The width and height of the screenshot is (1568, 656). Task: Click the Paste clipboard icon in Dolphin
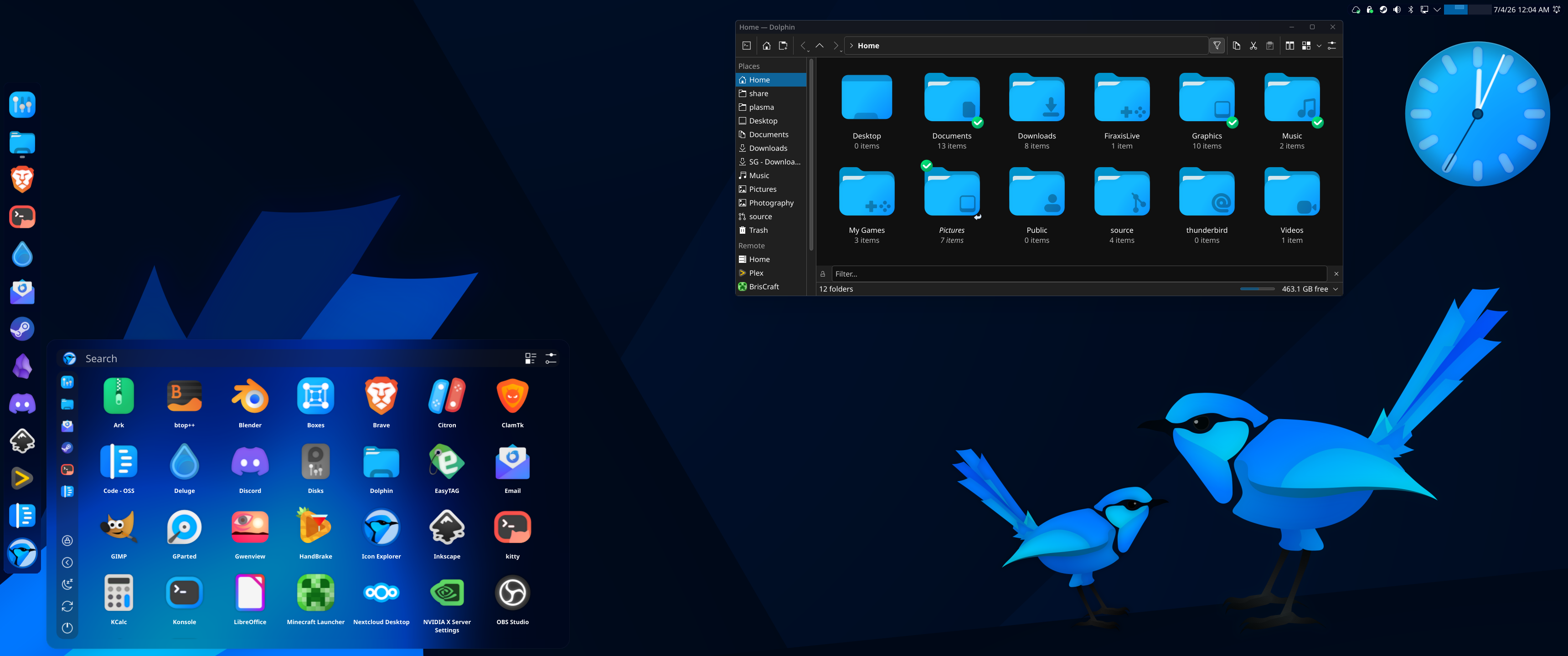[1270, 46]
